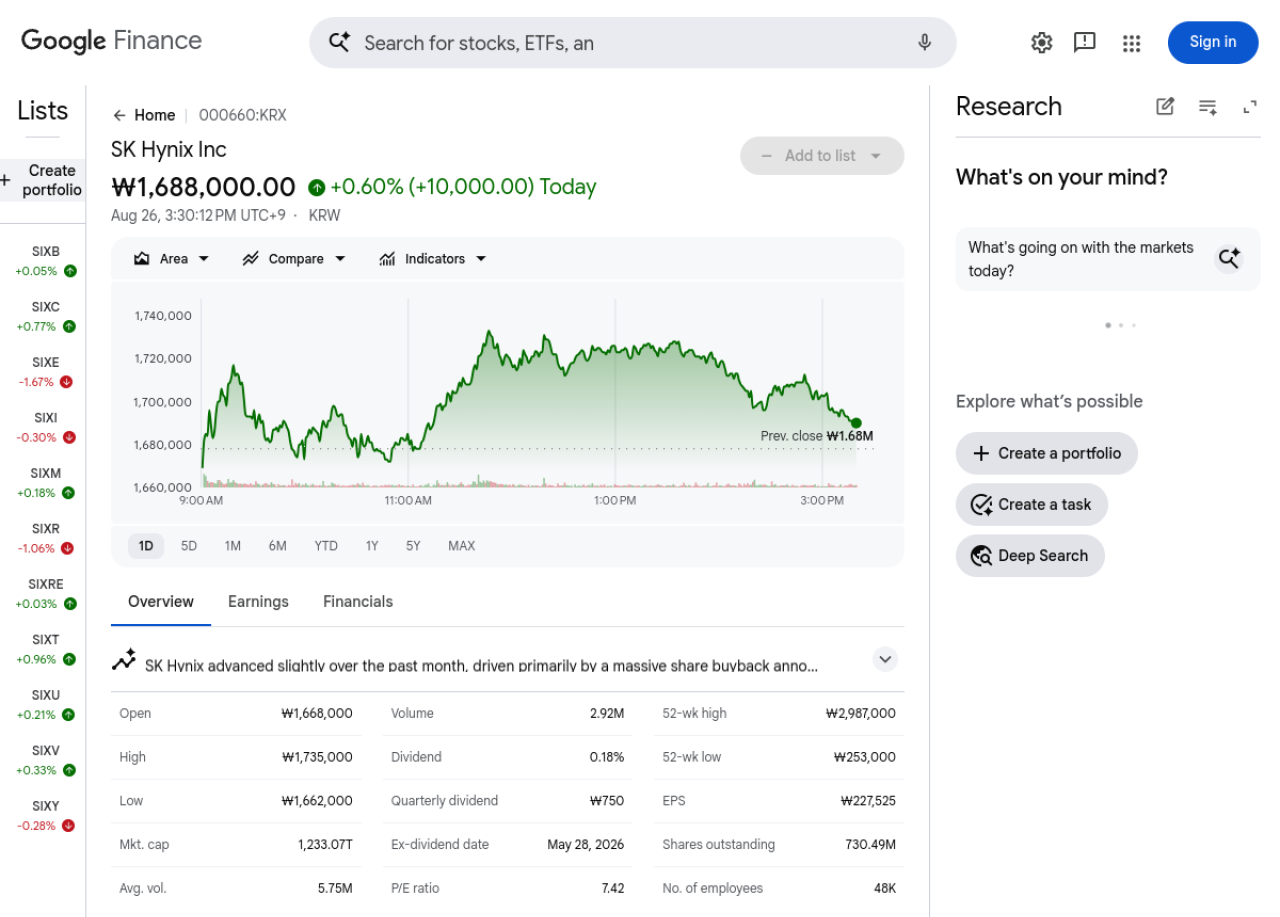Click the search-sparkle icon on the suggestion card
The image size is (1280, 917).
coord(1229,259)
